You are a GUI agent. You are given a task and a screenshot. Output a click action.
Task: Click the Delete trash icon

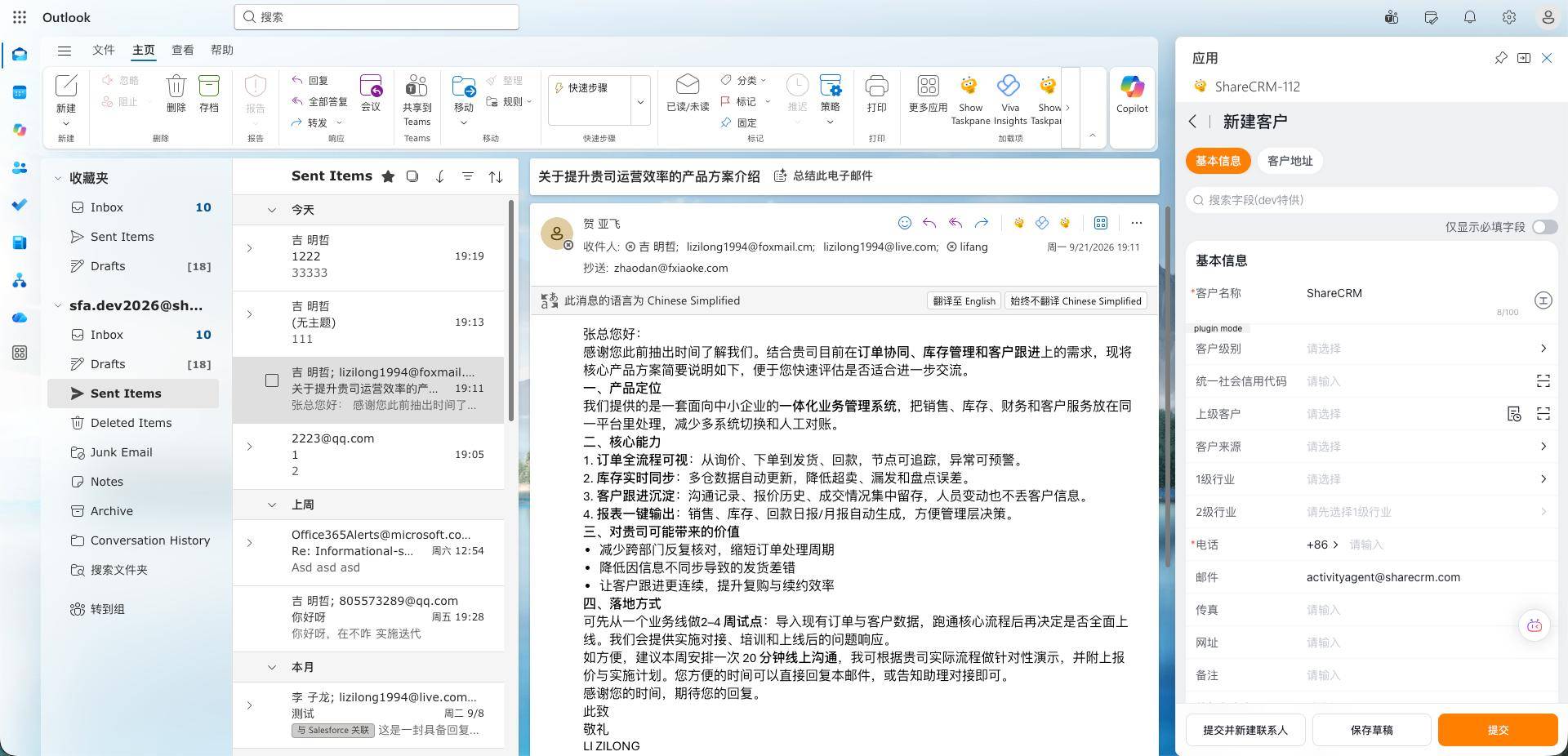176,94
